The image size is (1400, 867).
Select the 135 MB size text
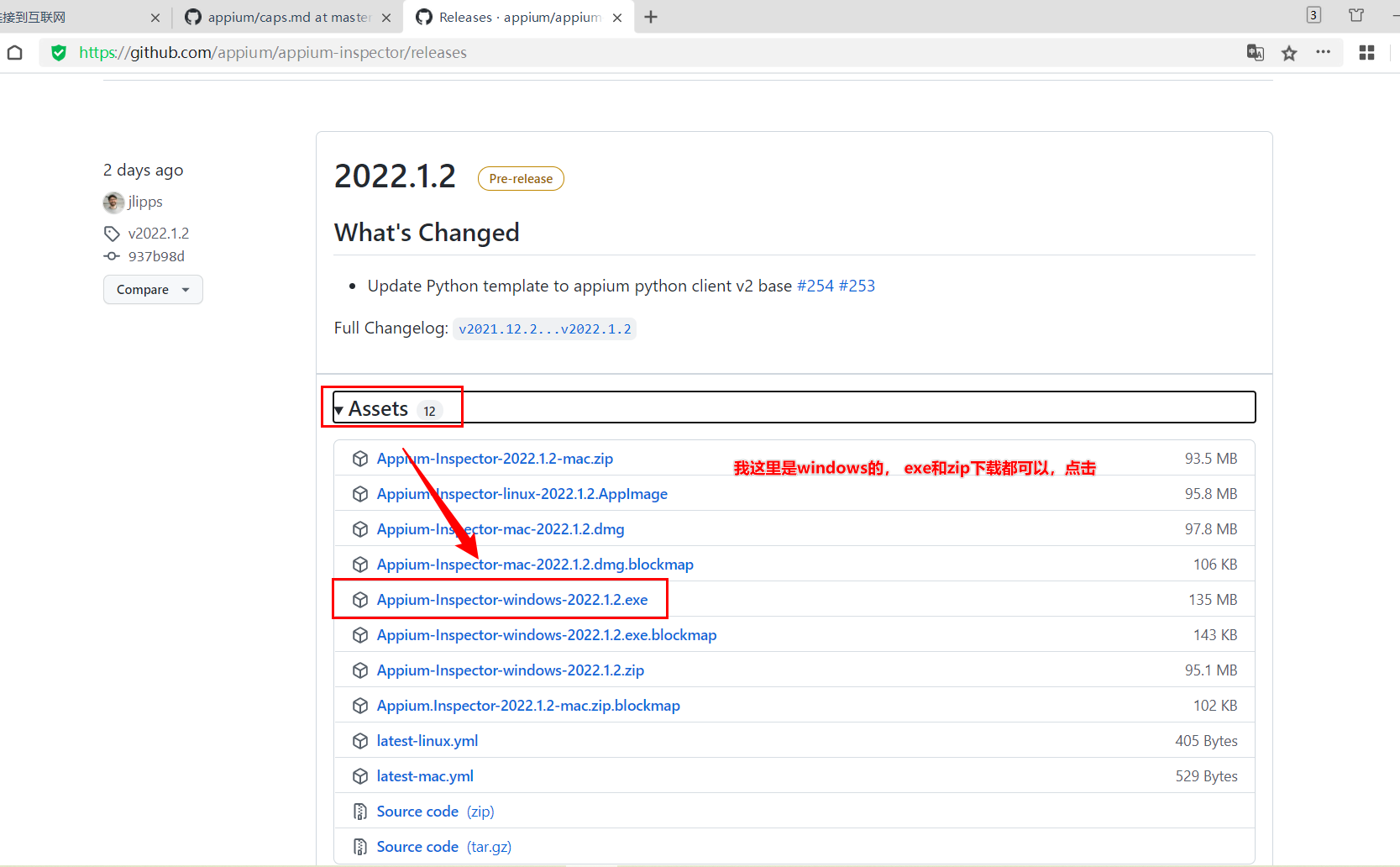[x=1213, y=600]
